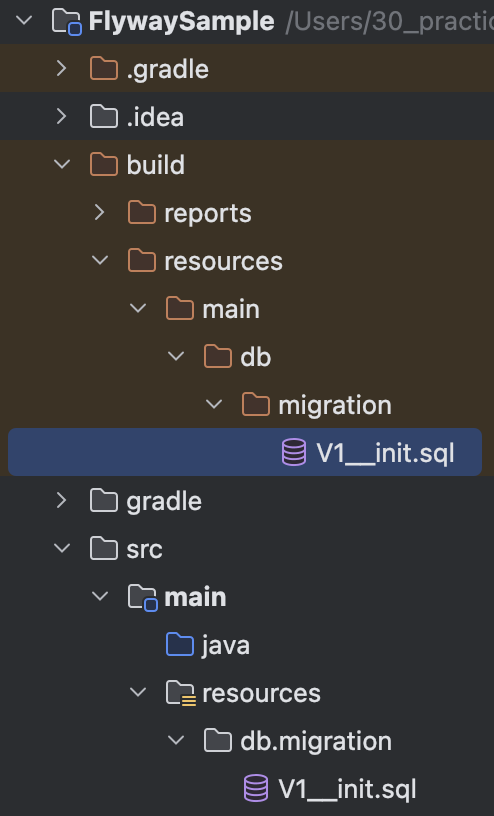Collapse the migration folder under db
Image resolution: width=494 pixels, height=816 pixels.
[214, 404]
